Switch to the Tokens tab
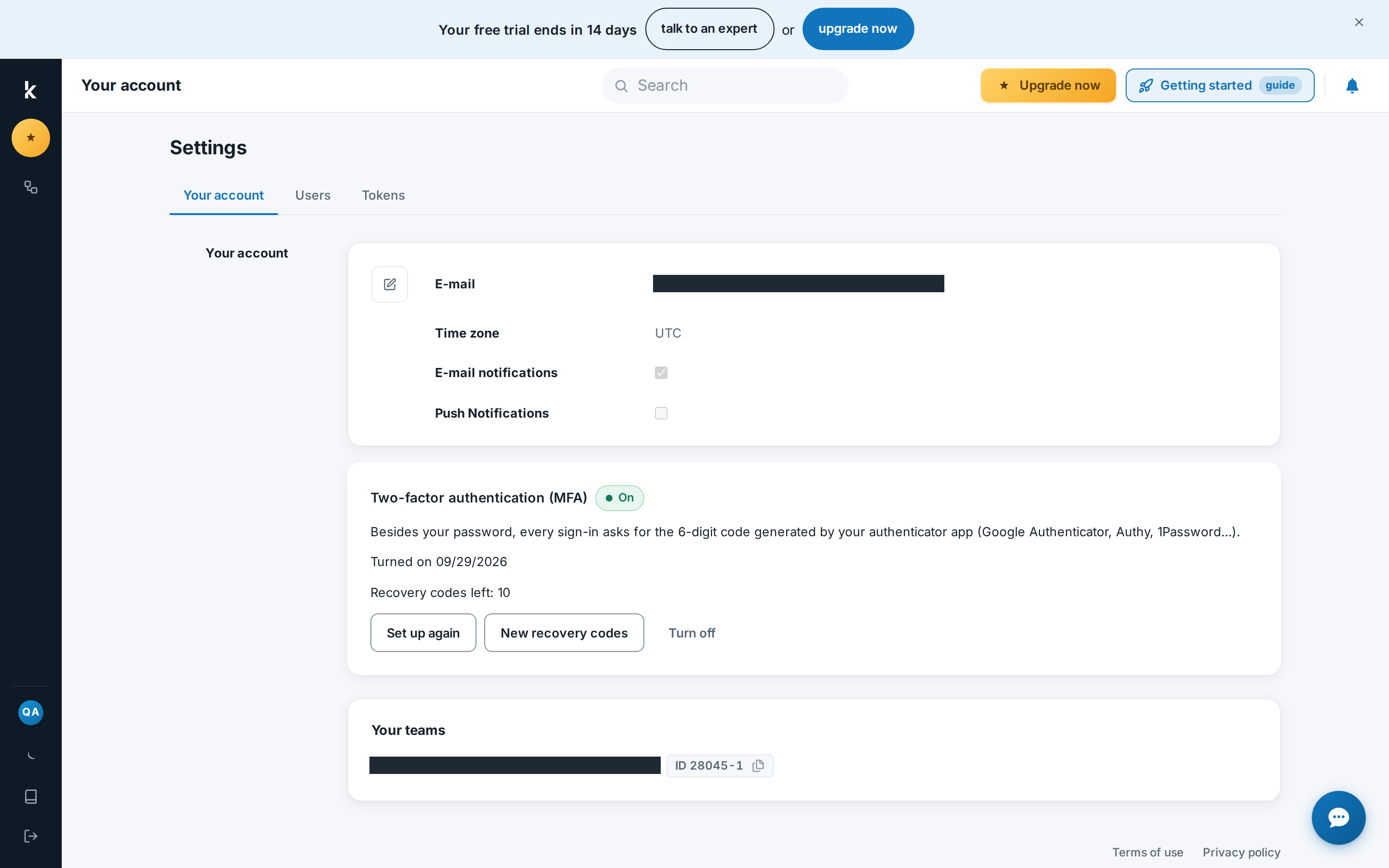Image resolution: width=1389 pixels, height=868 pixels. click(x=383, y=195)
